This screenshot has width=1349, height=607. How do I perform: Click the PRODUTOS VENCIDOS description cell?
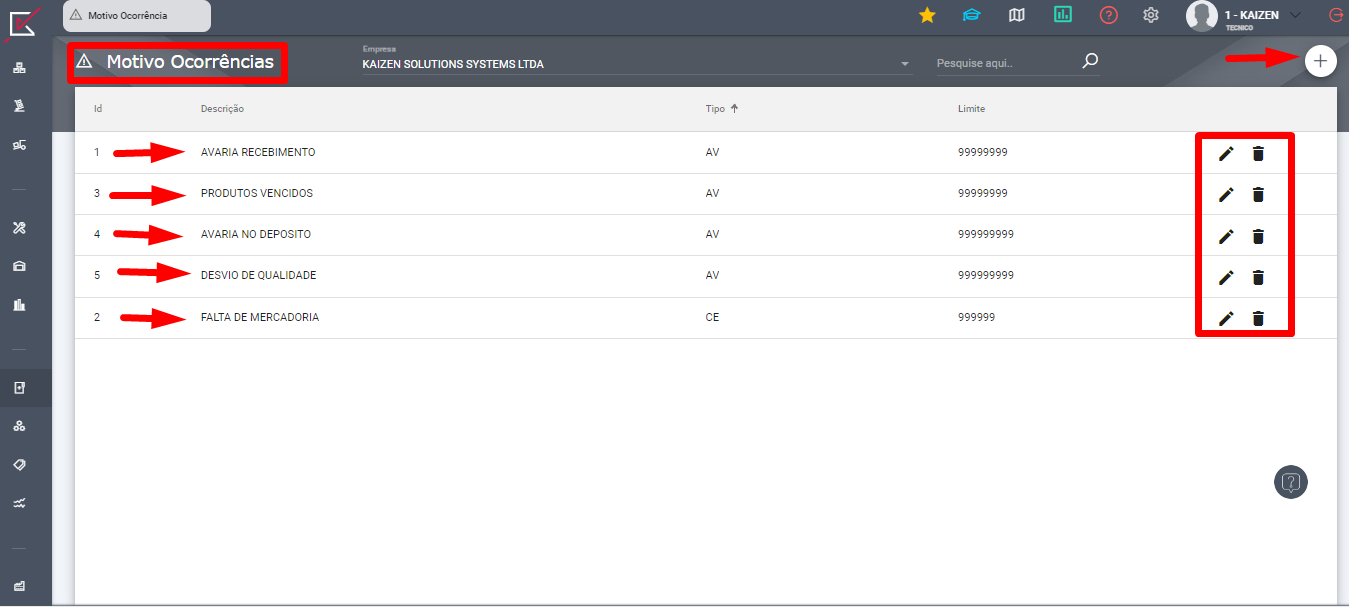click(257, 193)
